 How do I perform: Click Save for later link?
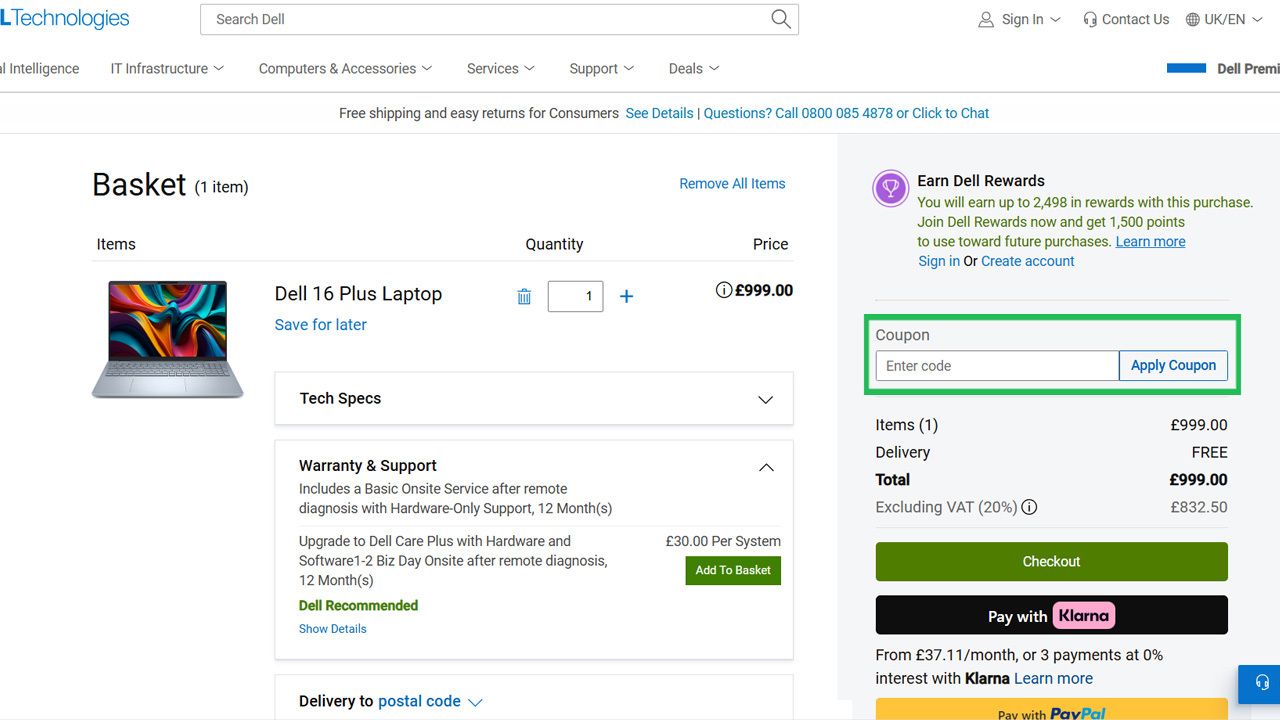[x=320, y=324]
